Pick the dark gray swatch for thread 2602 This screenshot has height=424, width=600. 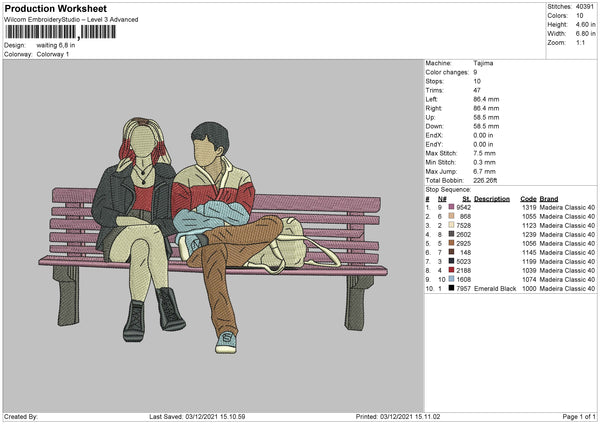click(451, 234)
